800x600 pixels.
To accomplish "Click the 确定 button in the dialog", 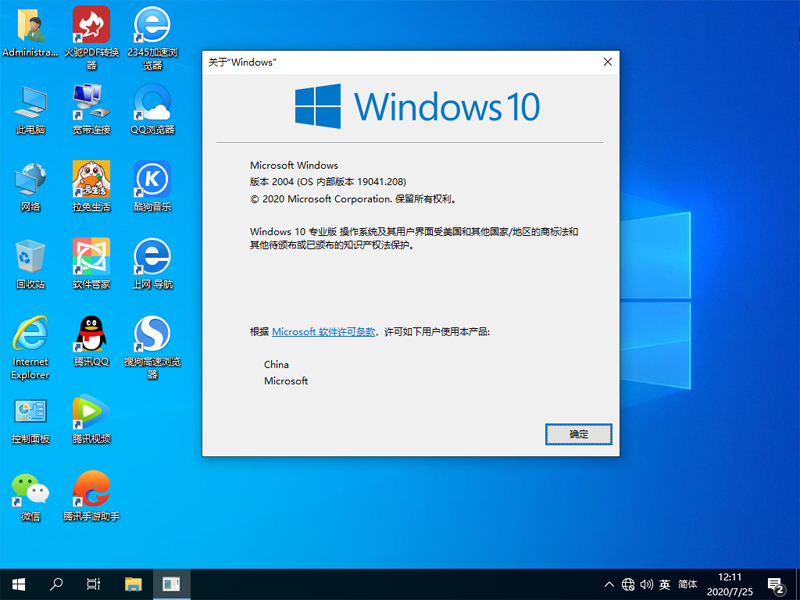I will pos(578,435).
